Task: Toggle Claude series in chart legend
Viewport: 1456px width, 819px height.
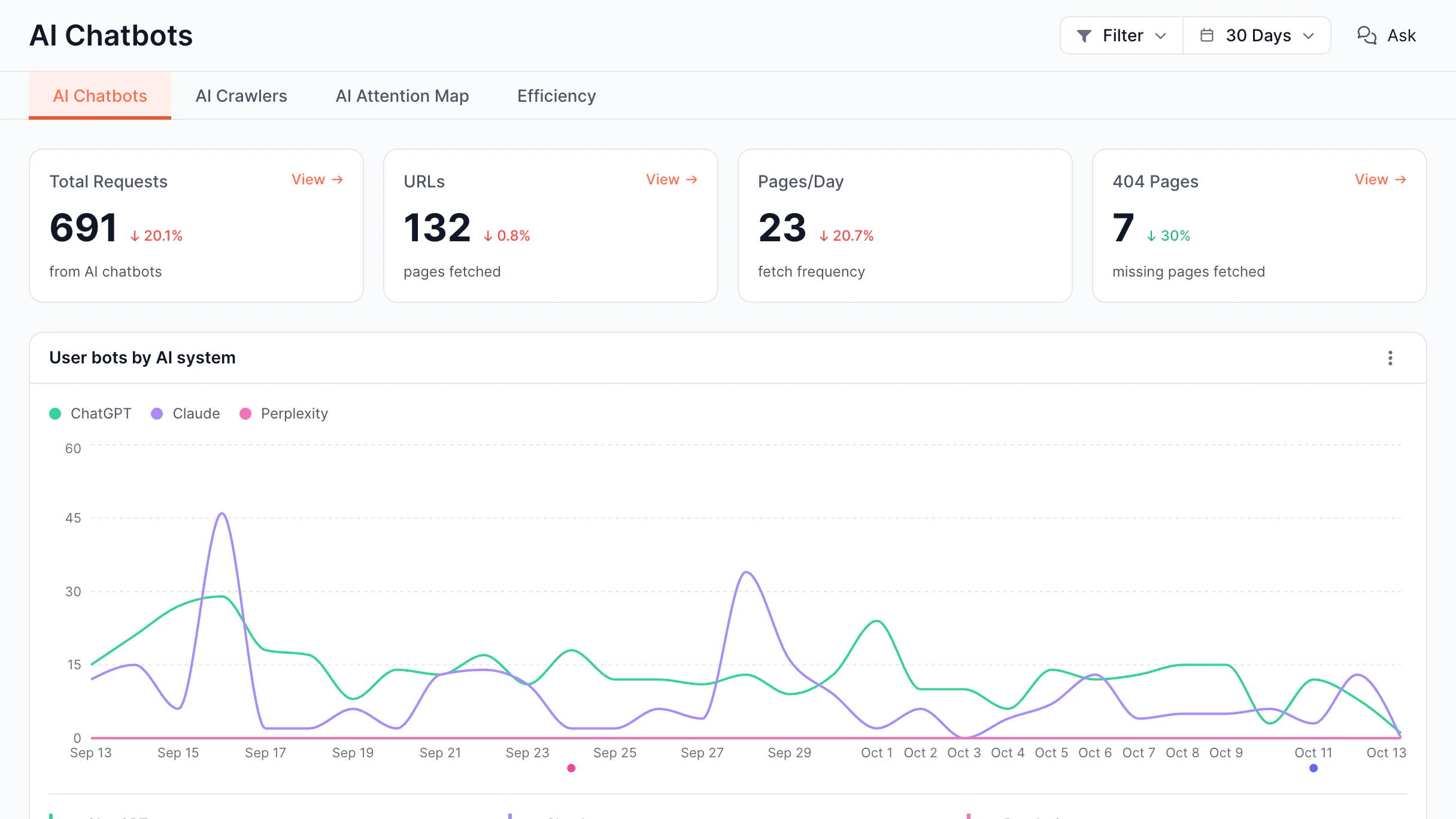Action: [x=186, y=414]
